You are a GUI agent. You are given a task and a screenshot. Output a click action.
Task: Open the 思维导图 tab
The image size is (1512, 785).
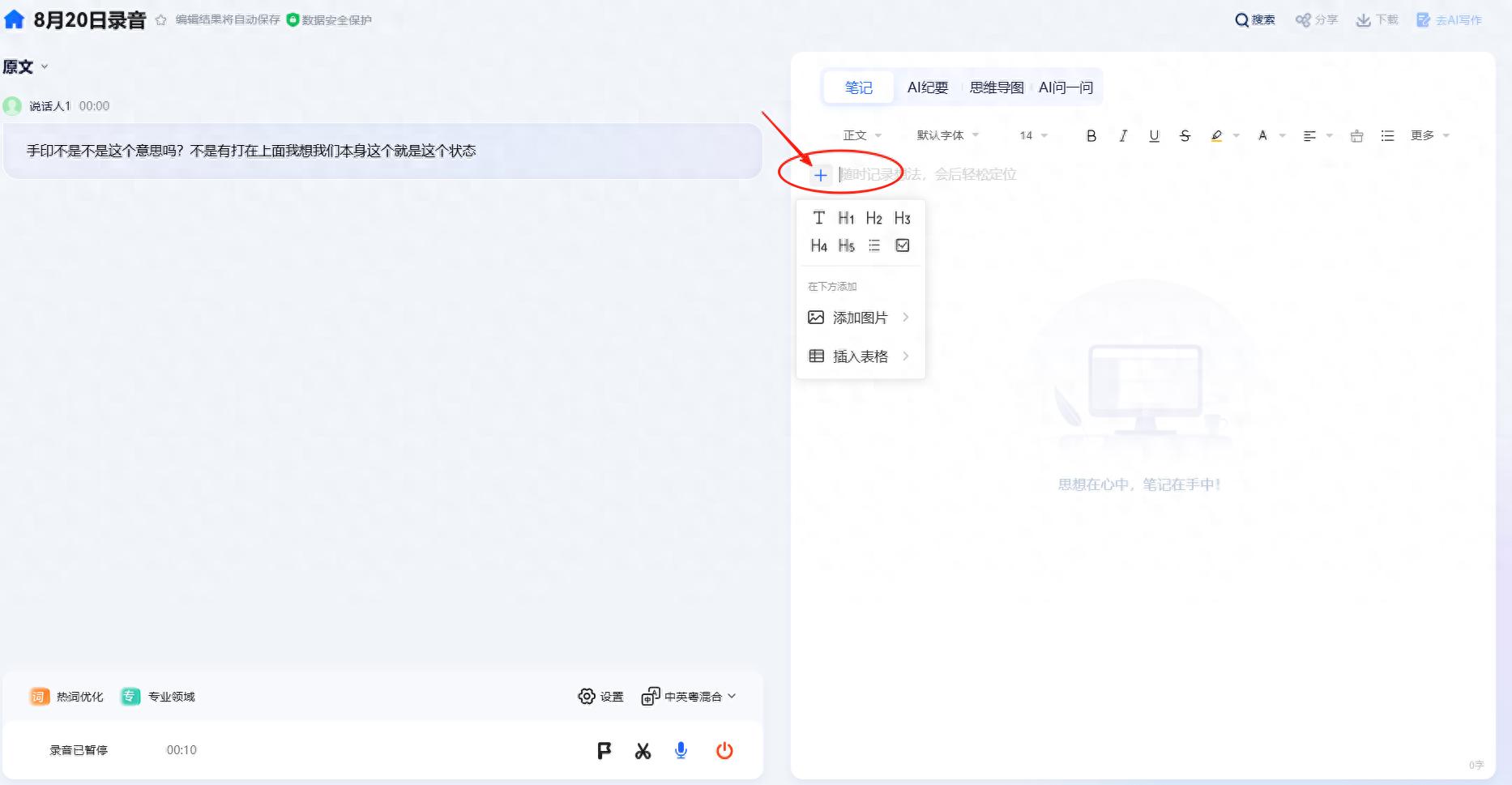click(997, 87)
